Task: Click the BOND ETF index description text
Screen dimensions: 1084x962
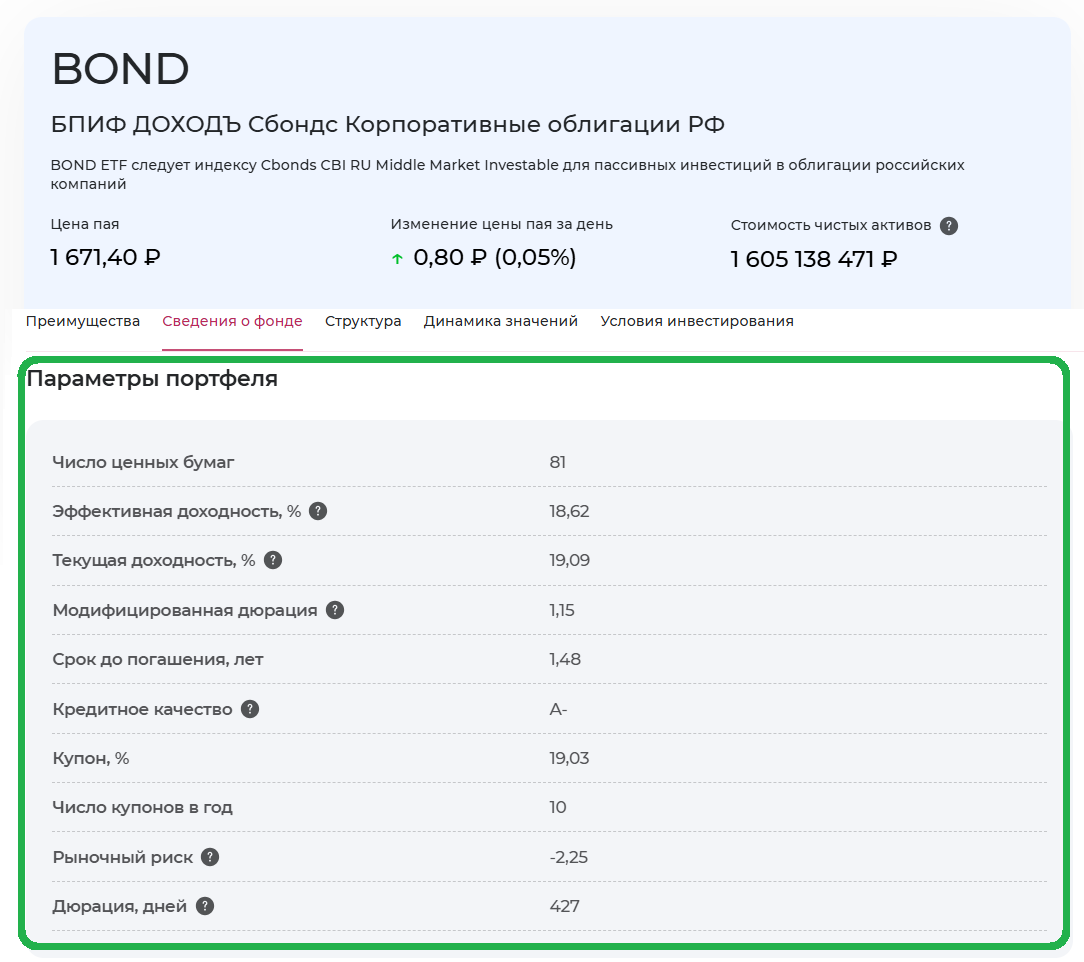Action: point(507,174)
